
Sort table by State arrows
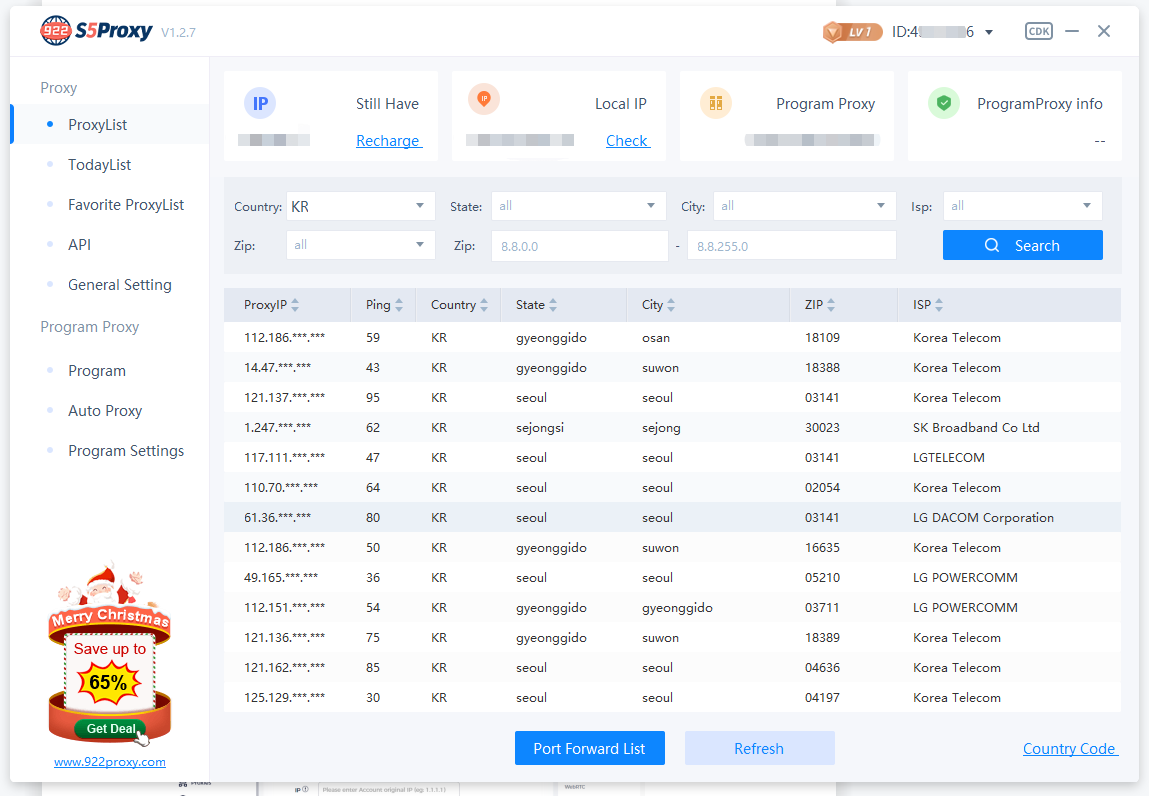click(553, 305)
